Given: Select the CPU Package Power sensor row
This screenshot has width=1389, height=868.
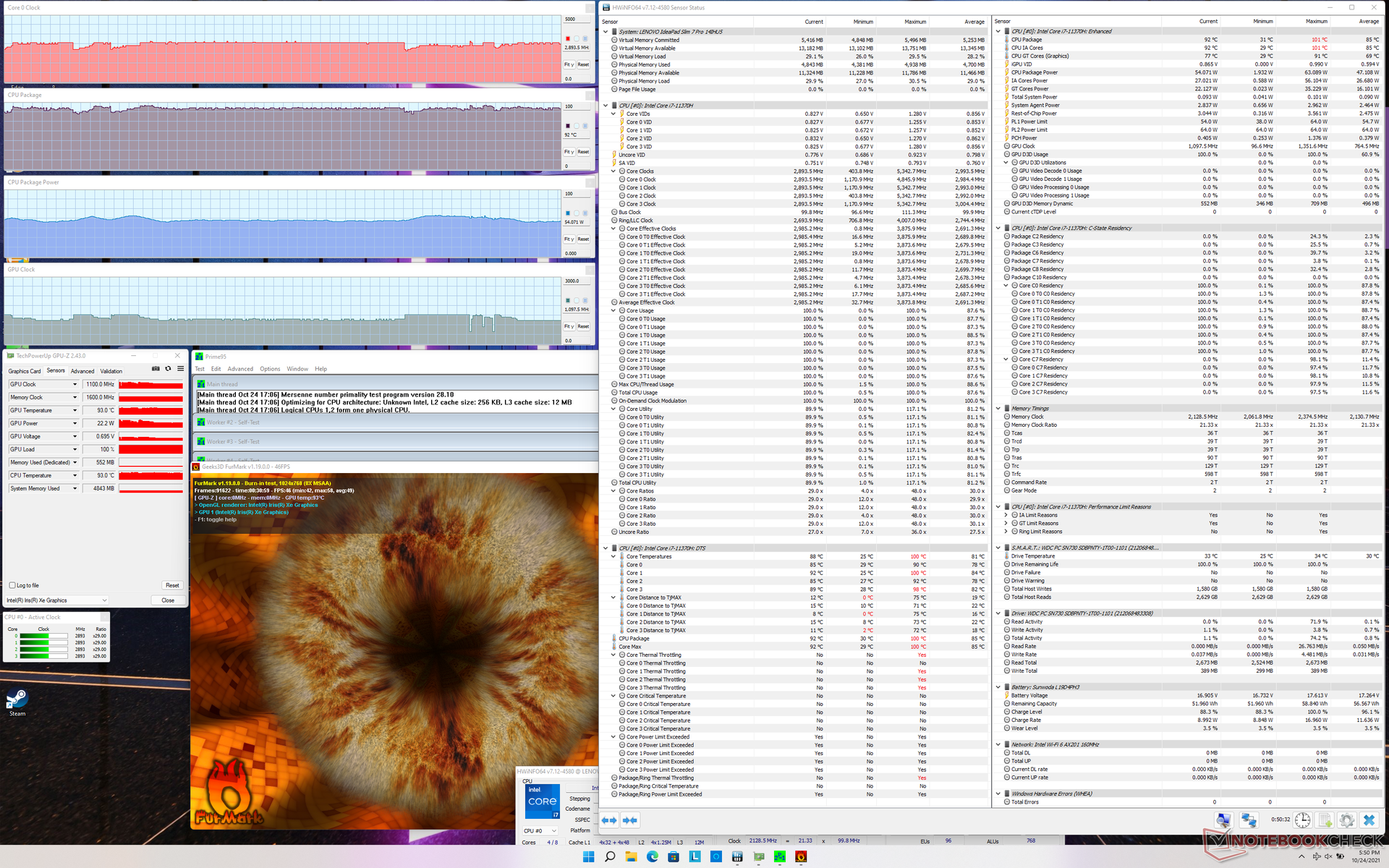Looking at the screenshot, I should (1192, 72).
